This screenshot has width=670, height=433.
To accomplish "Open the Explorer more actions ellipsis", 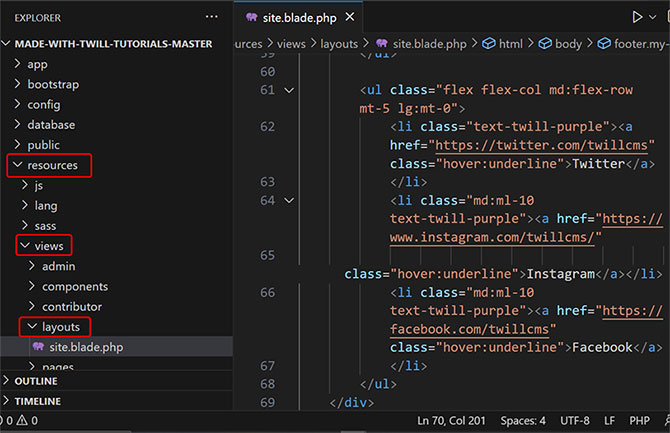I will pos(211,17).
